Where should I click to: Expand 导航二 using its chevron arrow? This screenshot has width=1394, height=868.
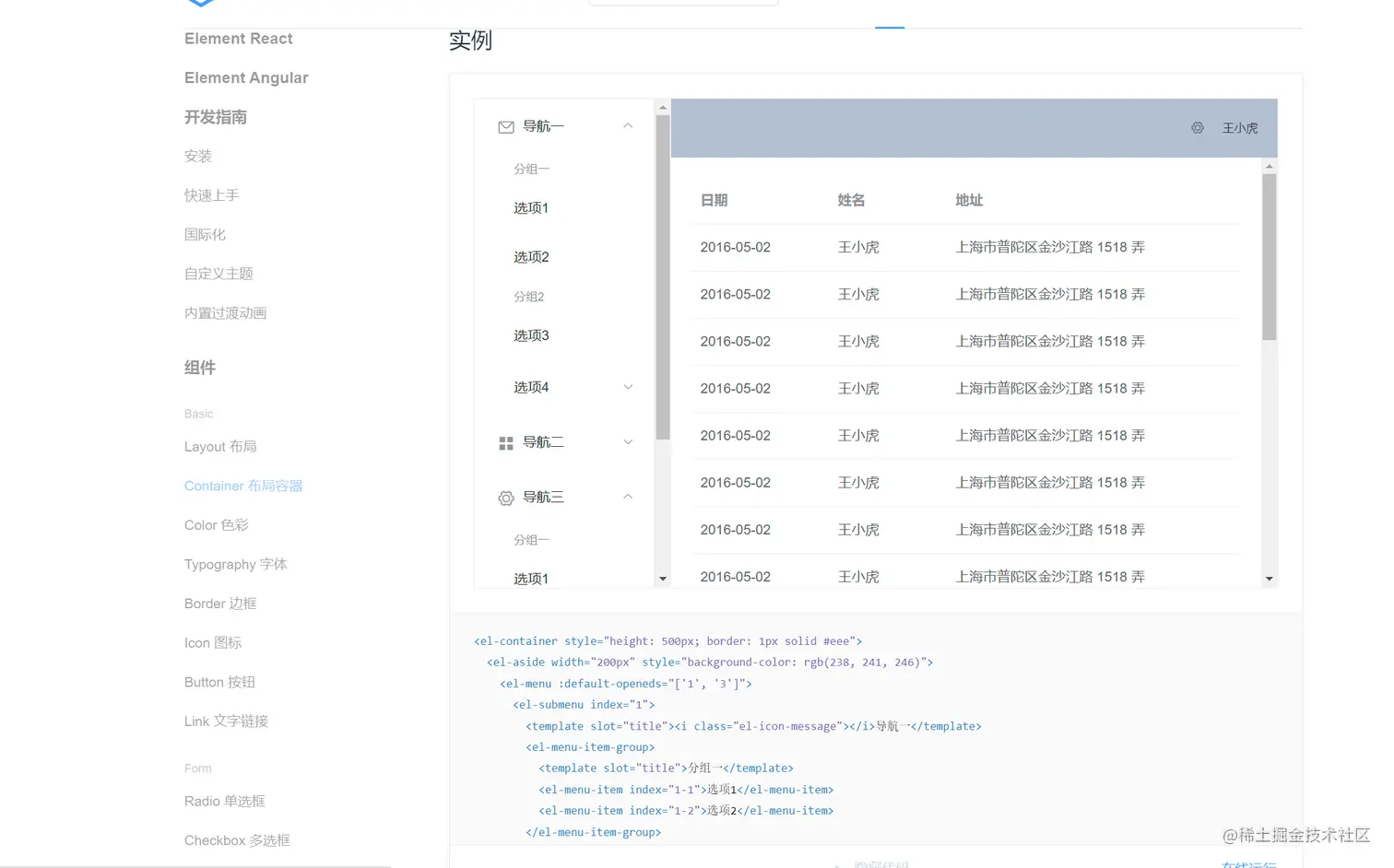[628, 442]
